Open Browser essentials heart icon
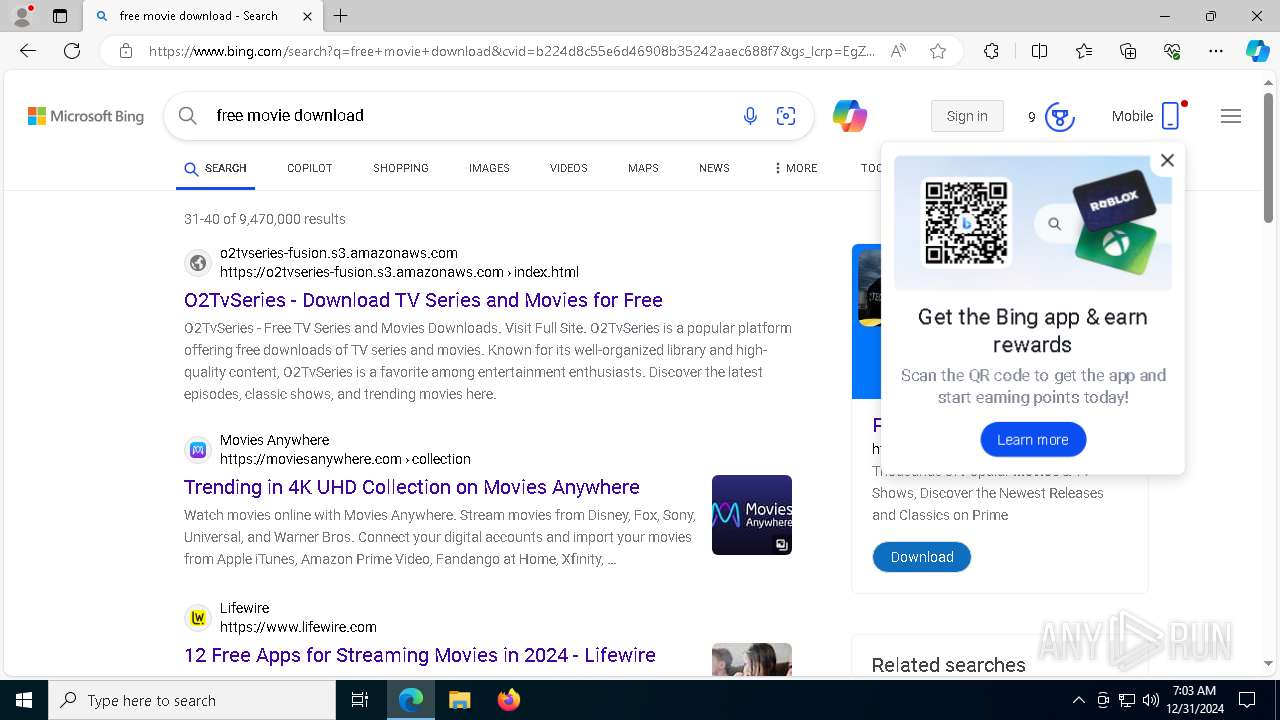The width and height of the screenshot is (1280, 720). coord(1172,51)
